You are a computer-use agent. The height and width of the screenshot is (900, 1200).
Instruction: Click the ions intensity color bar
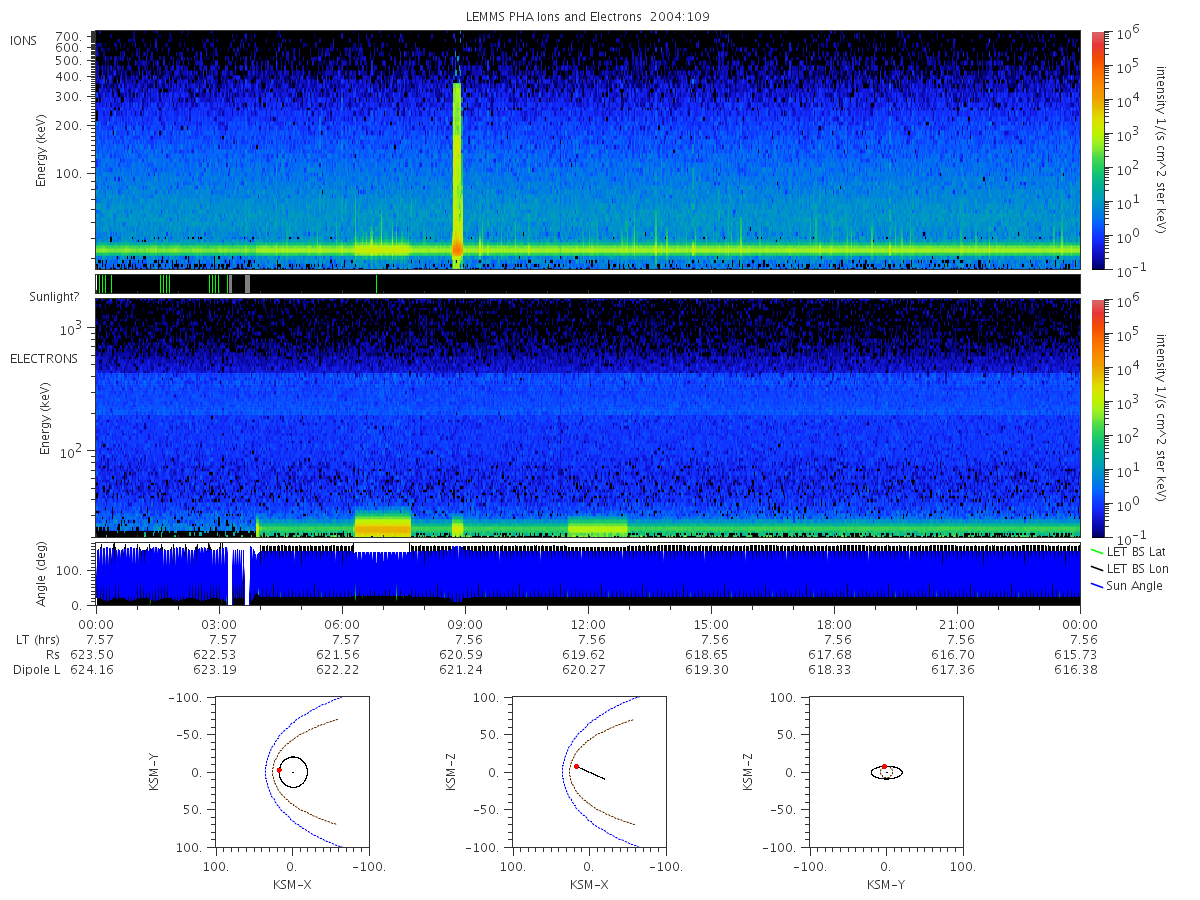click(1097, 150)
